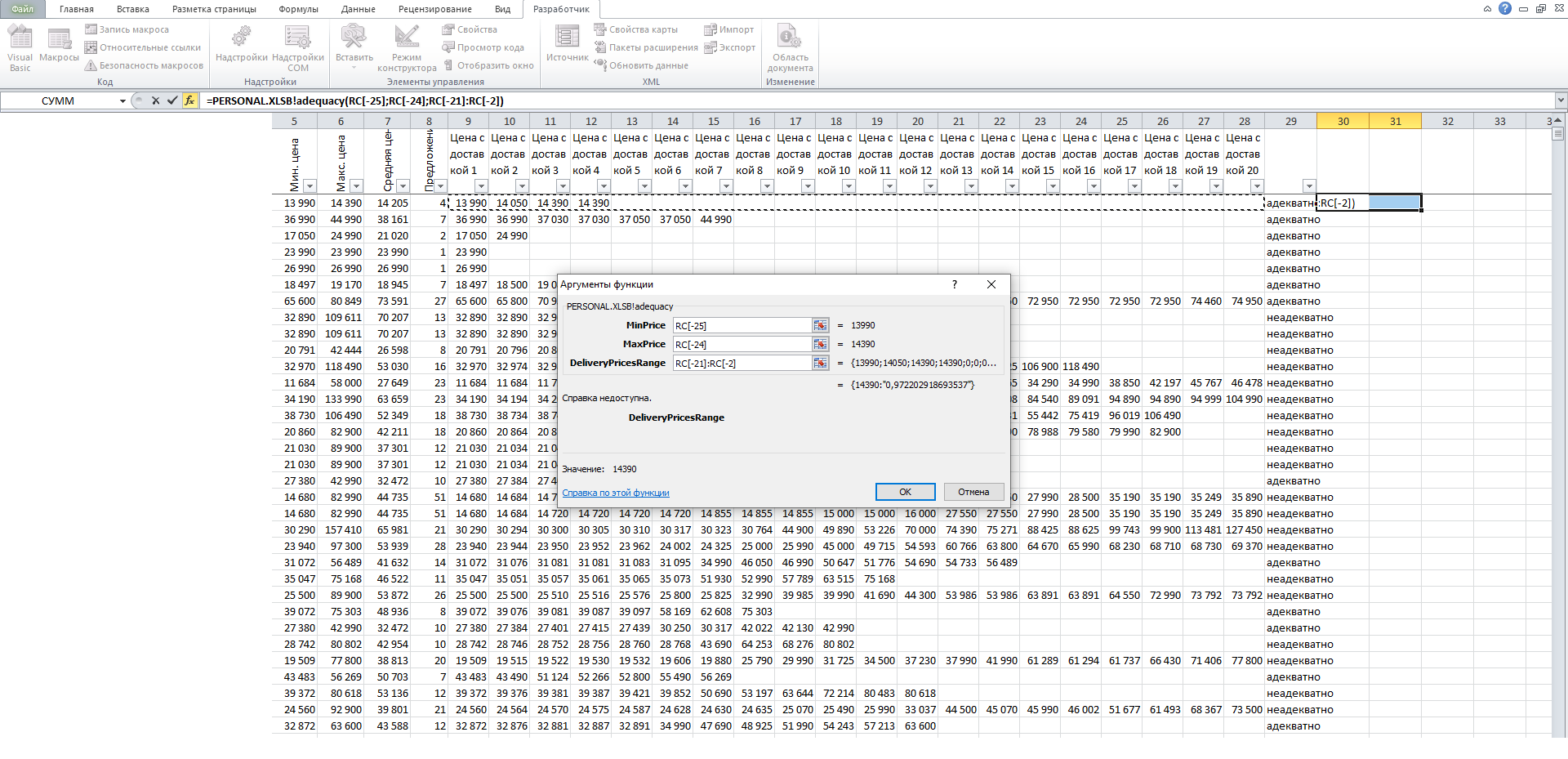Click Отмена in function arguments dialog

pyautogui.click(x=973, y=492)
